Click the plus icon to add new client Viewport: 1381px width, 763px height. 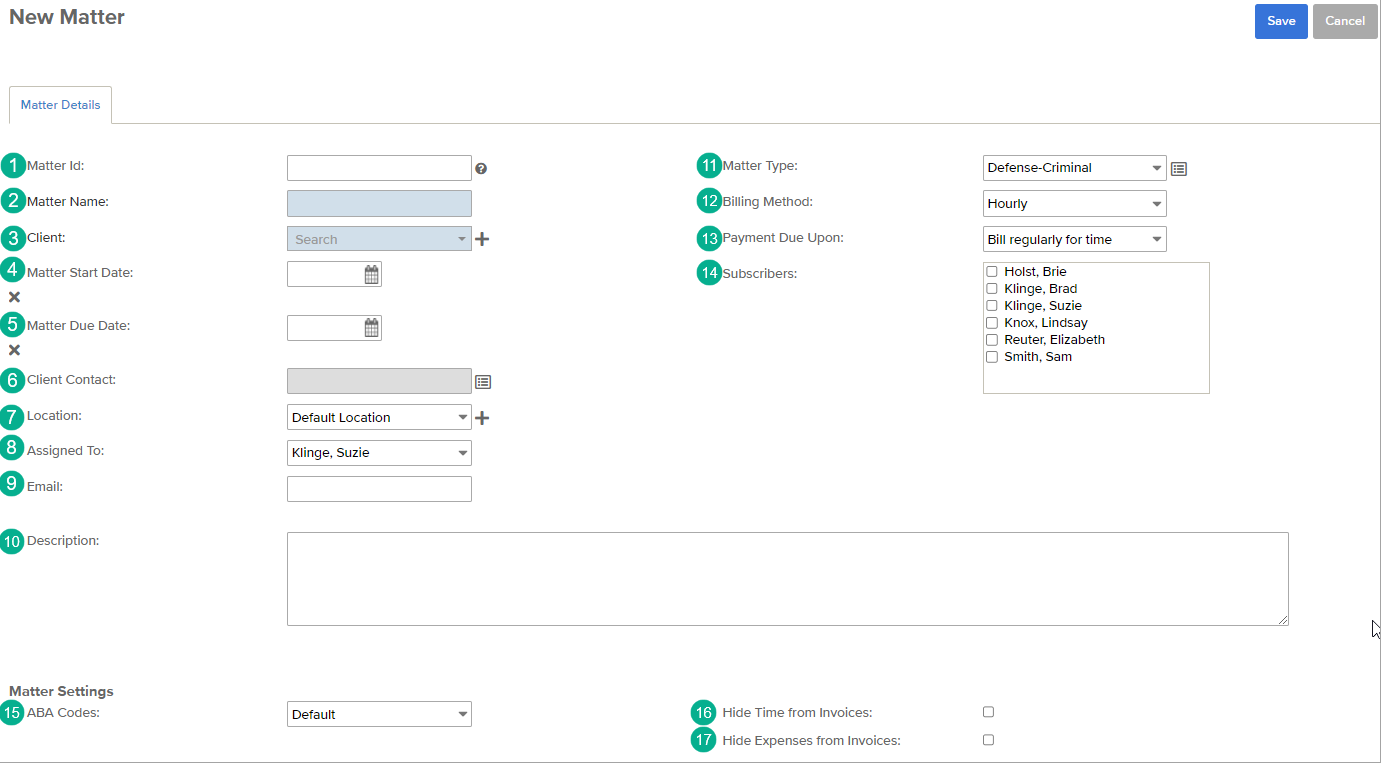click(482, 239)
